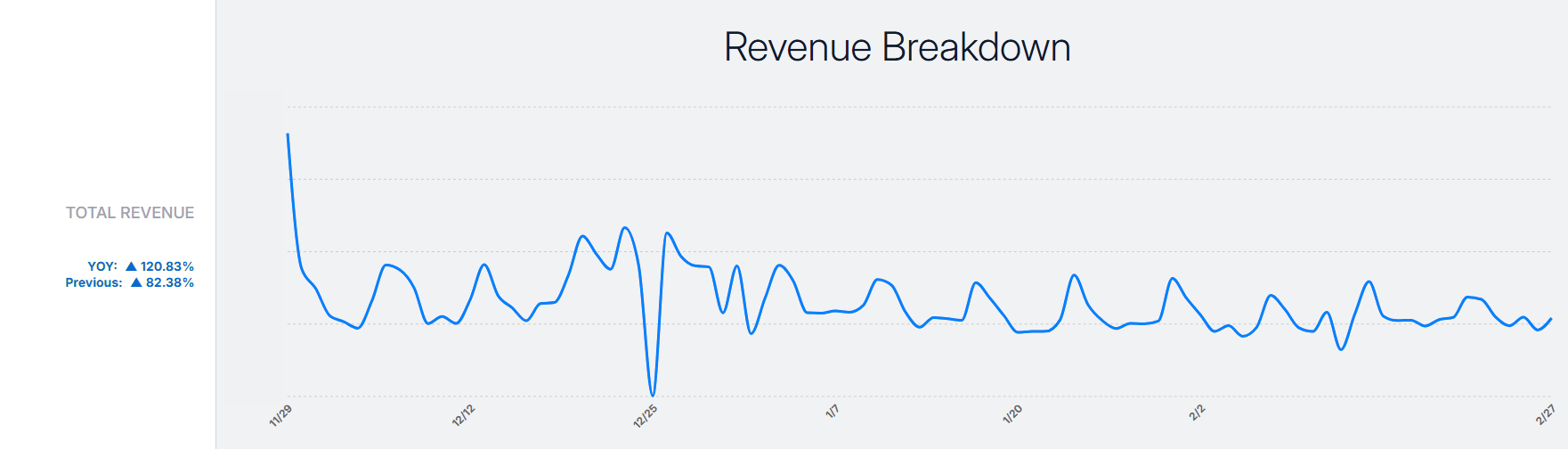Select the TOTAL REVENUE label

click(130, 213)
